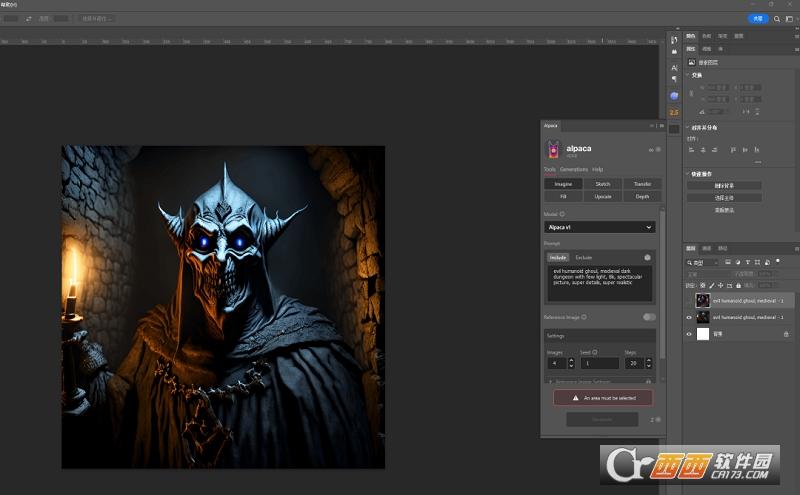800x495 pixels.
Task: Align top edges in Properties align section
Action: click(733, 150)
